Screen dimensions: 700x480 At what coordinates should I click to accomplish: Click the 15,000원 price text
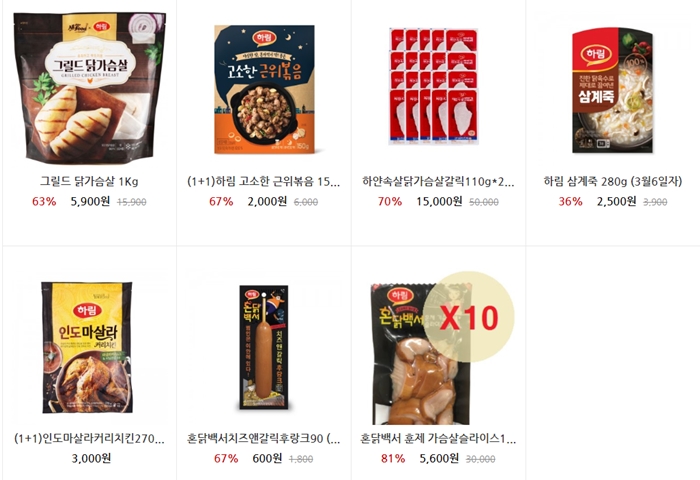439,201
